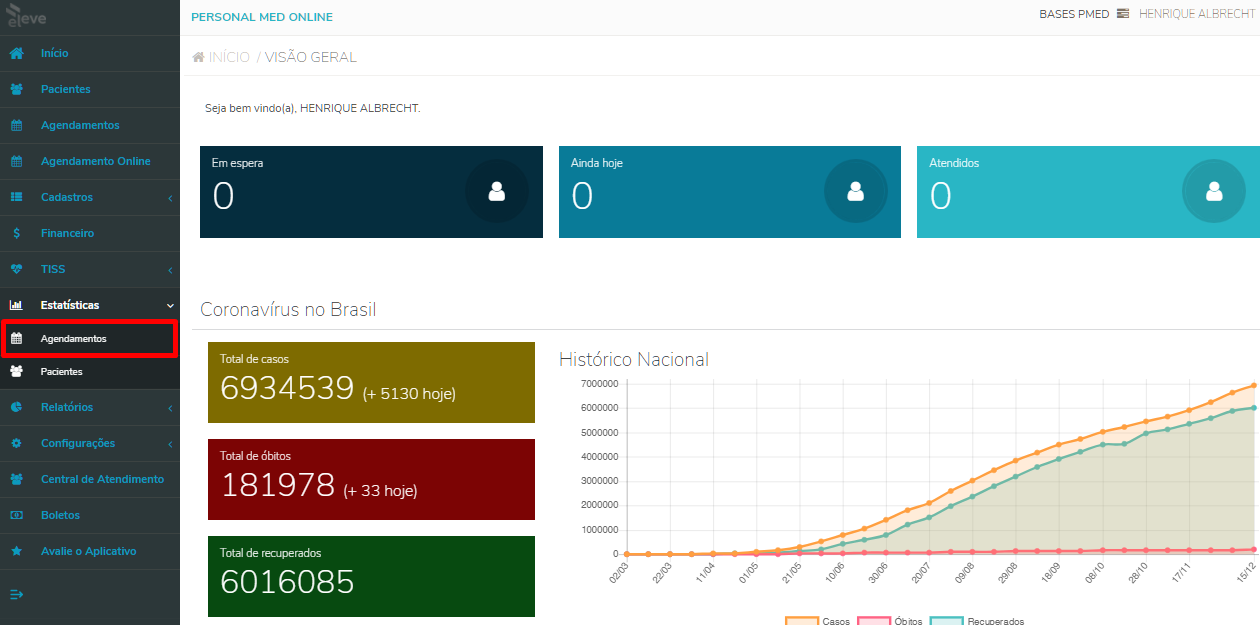This screenshot has width=1260, height=625.
Task: Click the INÍCIO breadcrumb link
Action: (x=229, y=57)
